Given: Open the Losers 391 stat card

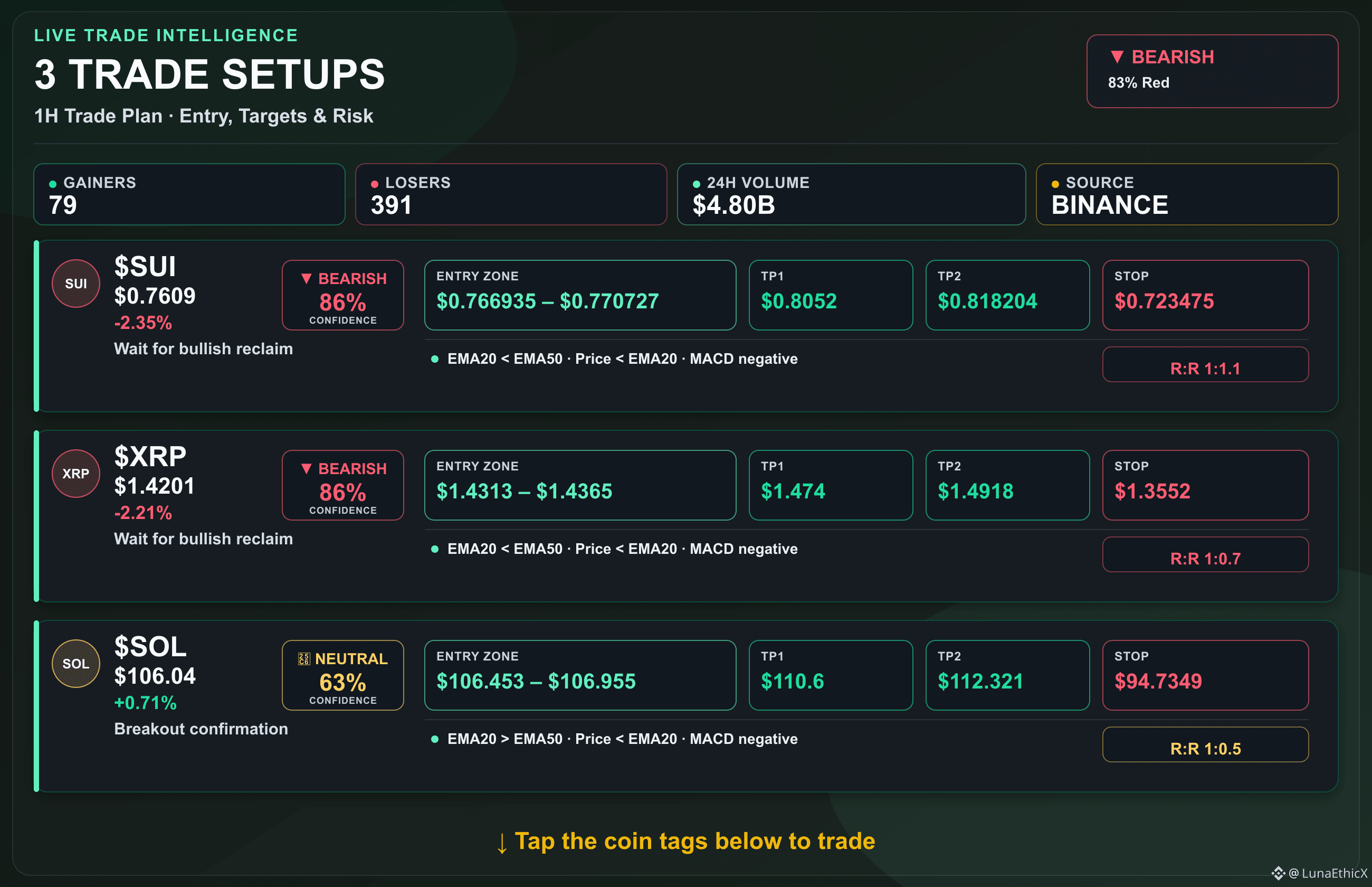Looking at the screenshot, I should click(x=511, y=194).
